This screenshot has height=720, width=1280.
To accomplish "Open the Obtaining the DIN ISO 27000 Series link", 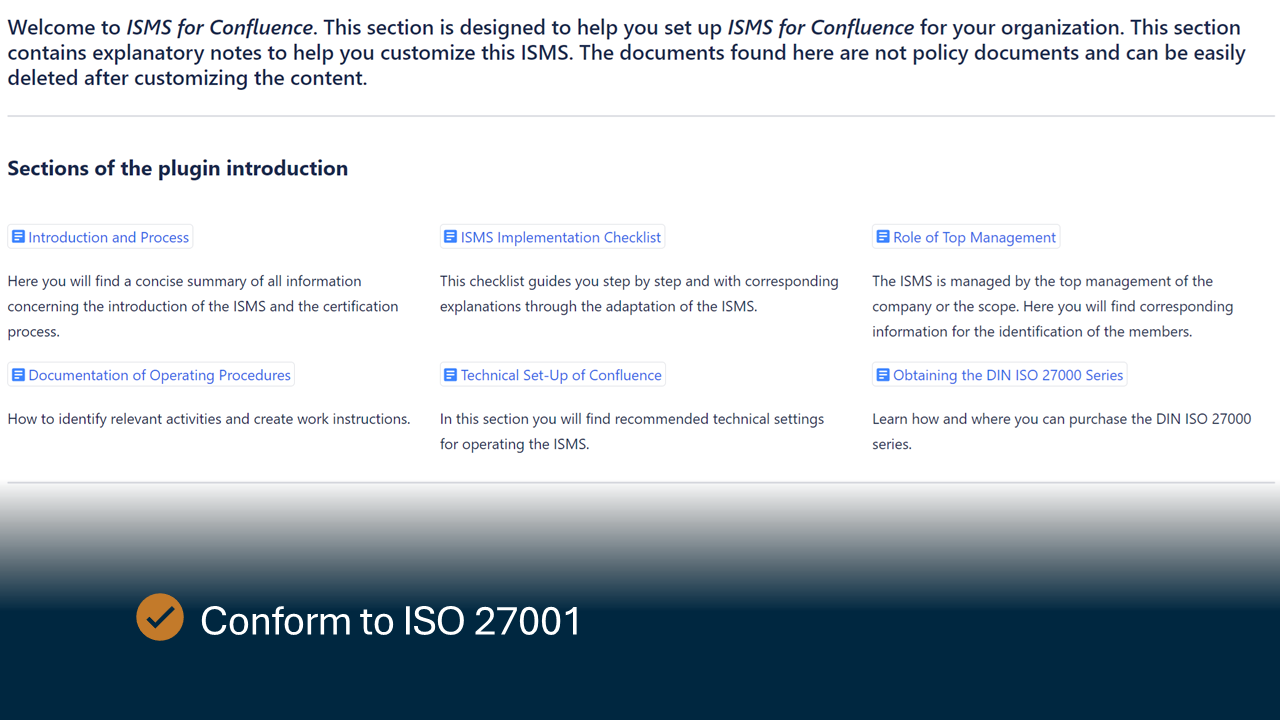I will [1000, 375].
